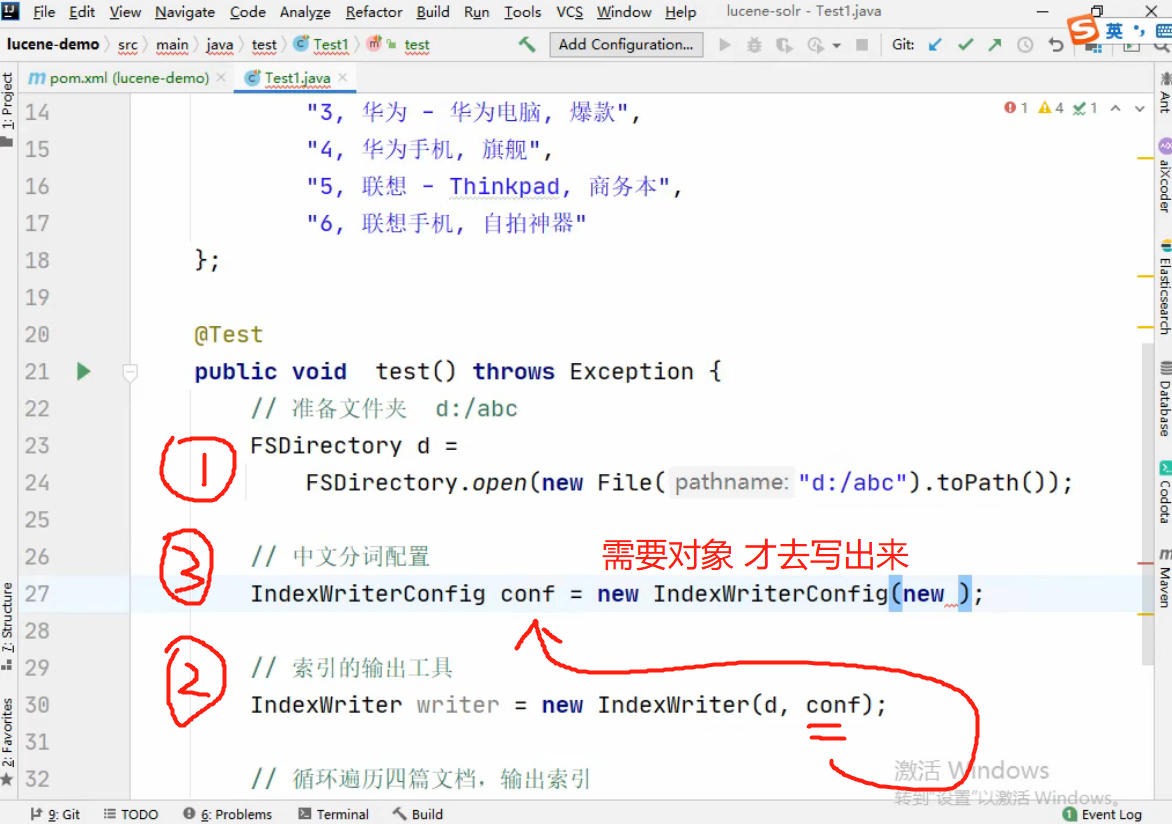Image resolution: width=1172 pixels, height=824 pixels.
Task: Open the Code menu
Action: click(x=247, y=12)
